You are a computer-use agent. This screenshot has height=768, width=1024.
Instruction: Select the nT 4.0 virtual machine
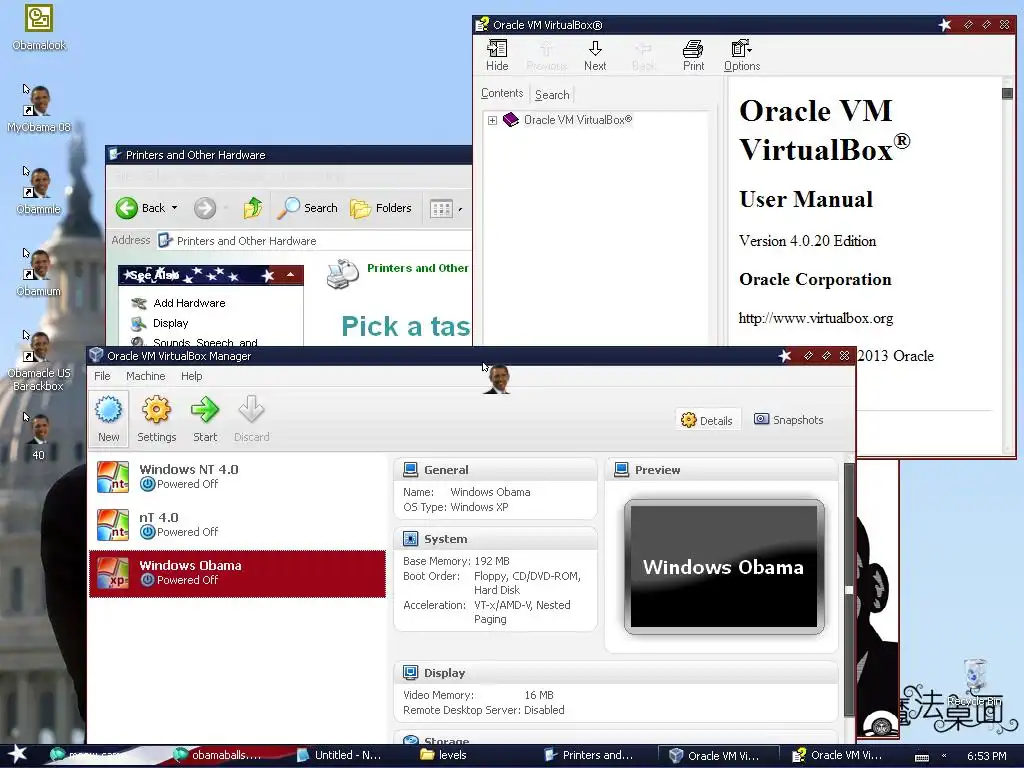(x=238, y=524)
